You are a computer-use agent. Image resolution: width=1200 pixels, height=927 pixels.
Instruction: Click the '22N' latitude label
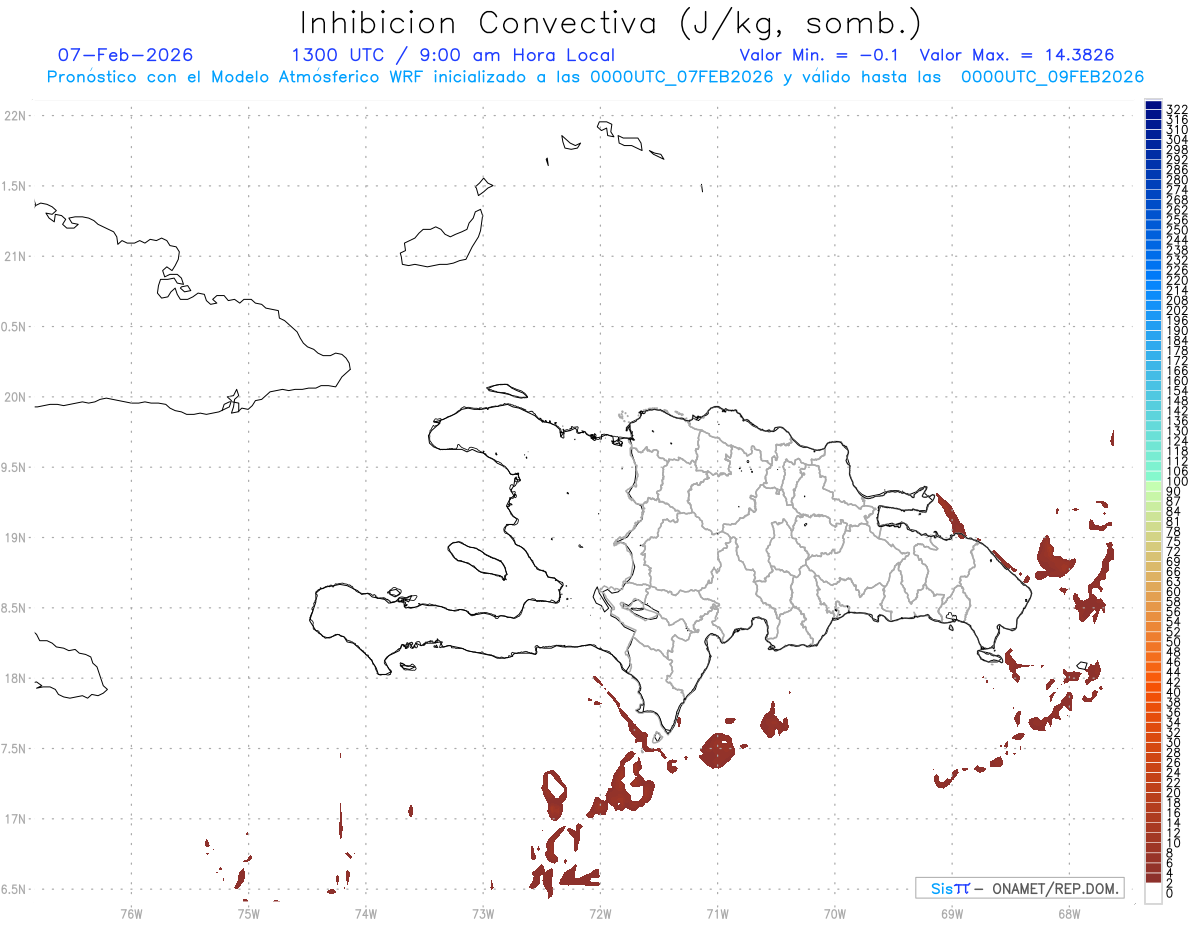point(15,116)
